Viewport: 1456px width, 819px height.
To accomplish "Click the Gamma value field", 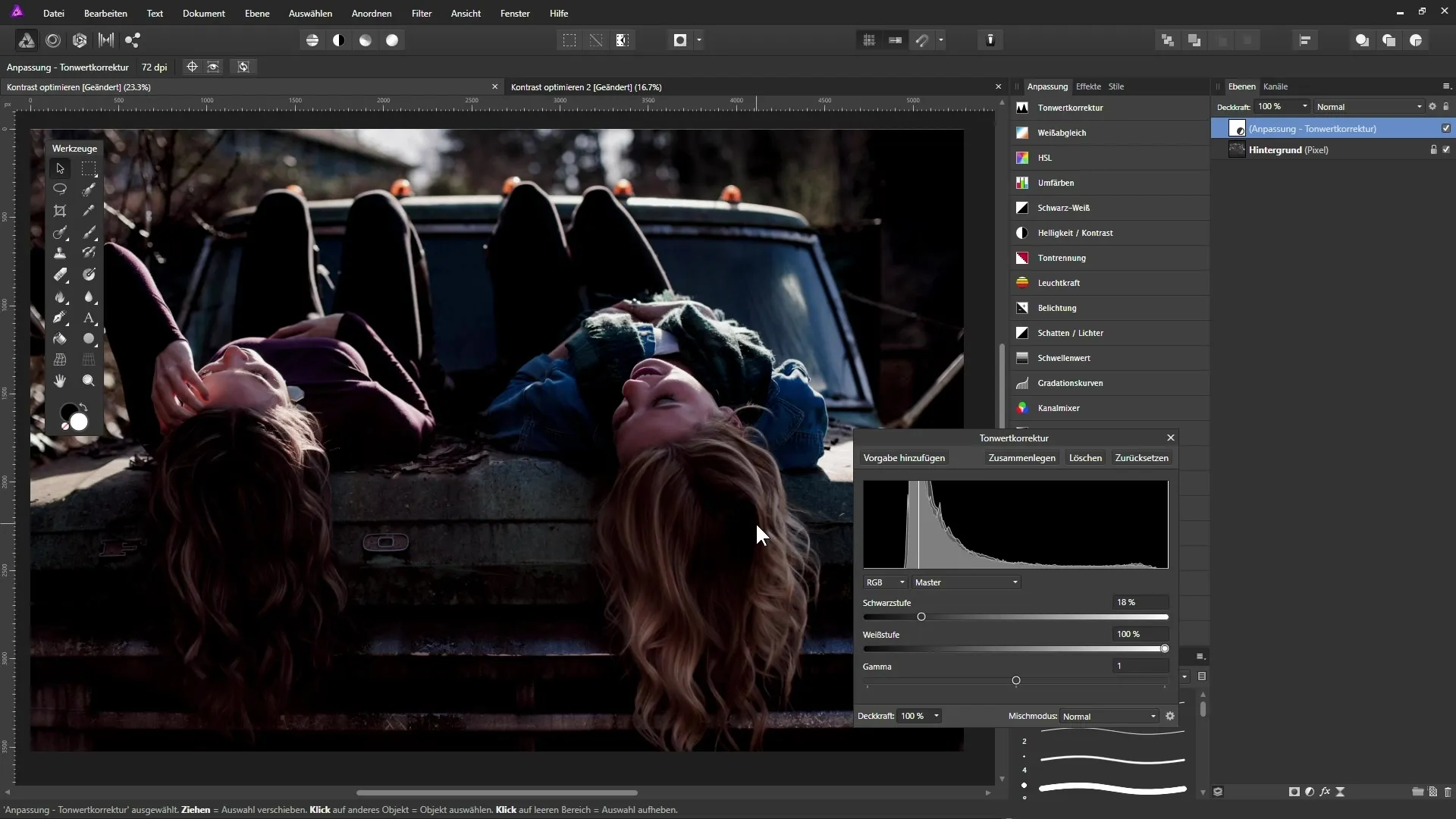I will pos(1141,666).
